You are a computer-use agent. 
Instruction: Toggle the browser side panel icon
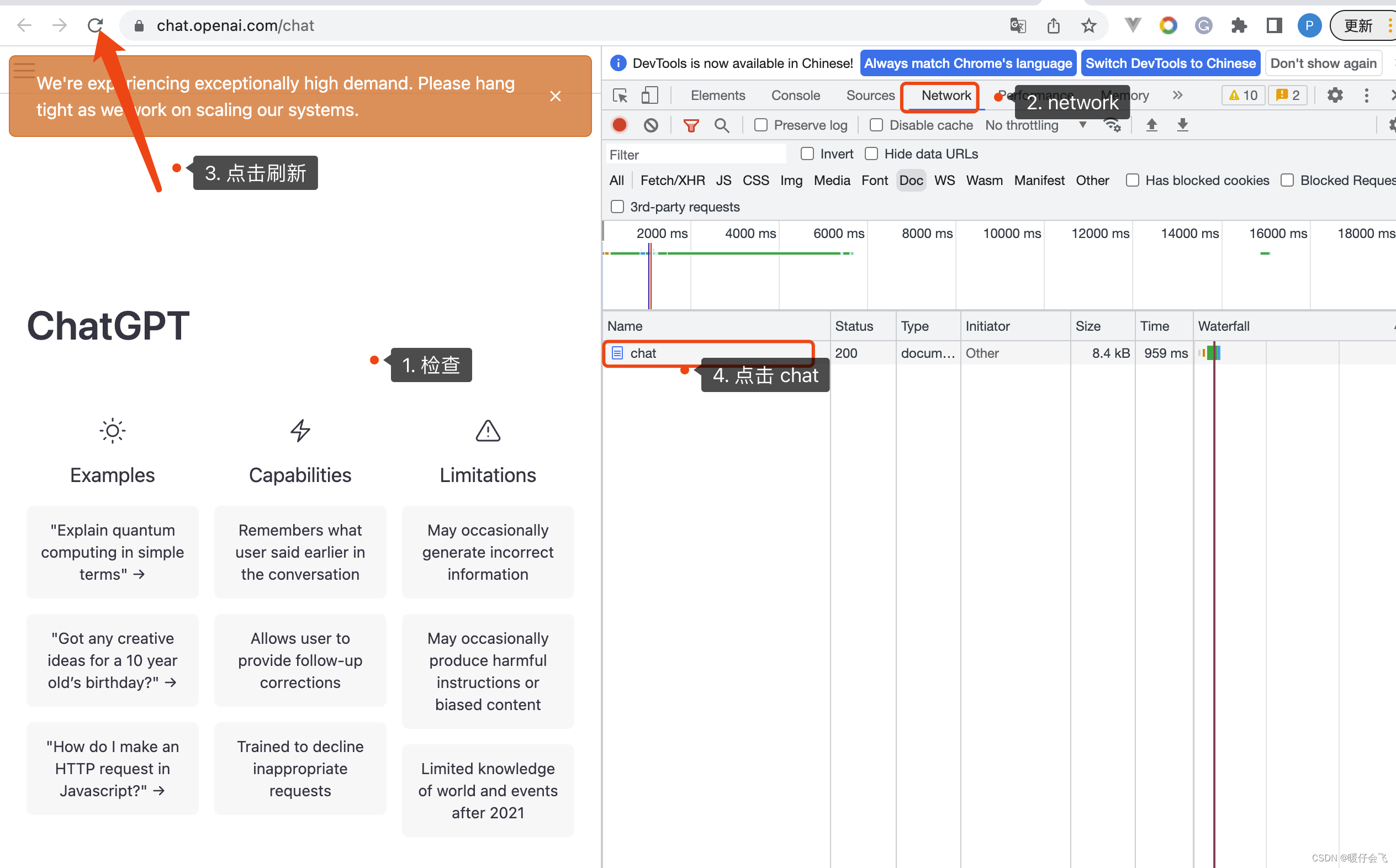pos(1275,26)
